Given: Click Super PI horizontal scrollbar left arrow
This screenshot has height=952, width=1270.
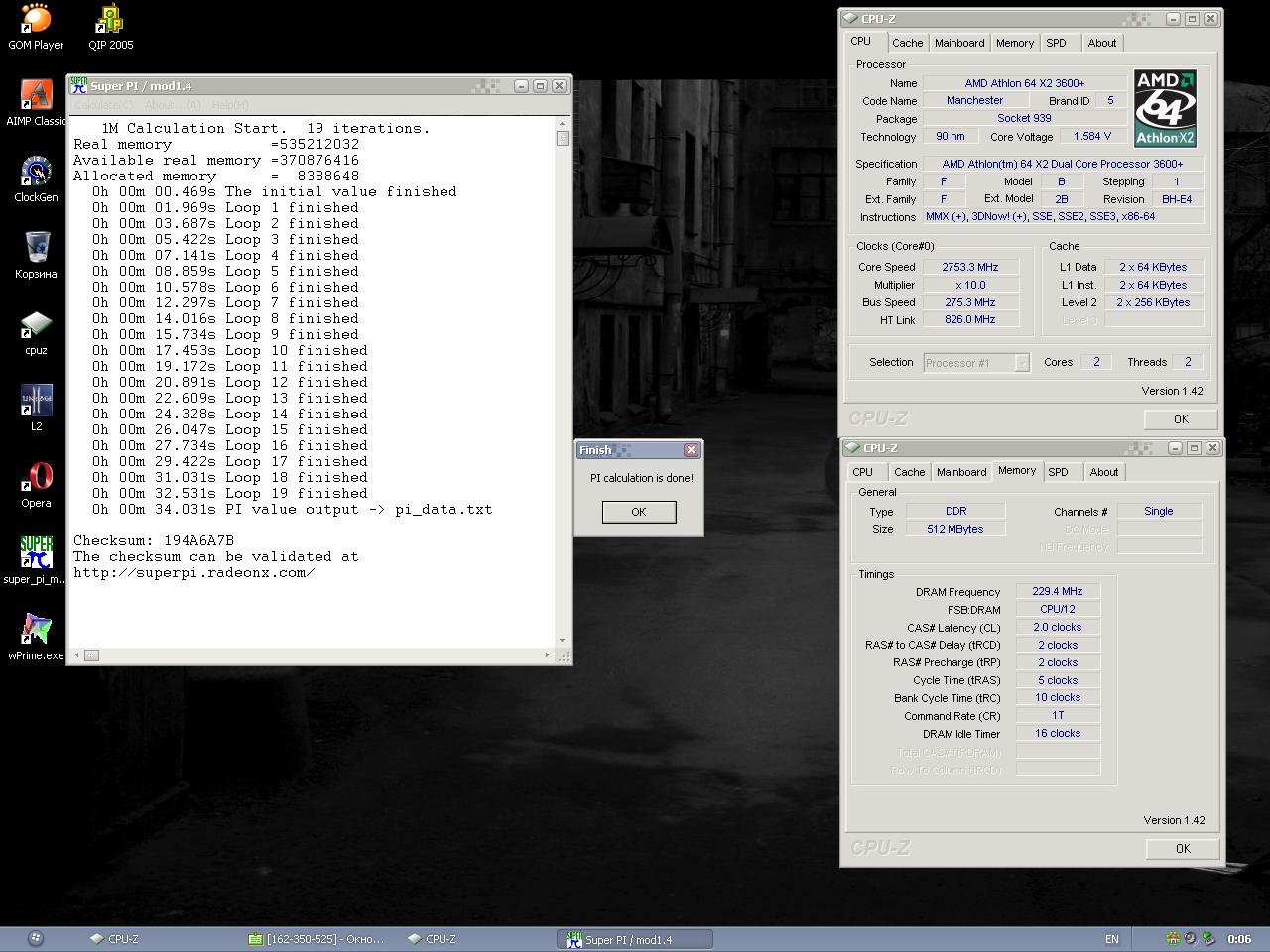Looking at the screenshot, I should point(75,654).
